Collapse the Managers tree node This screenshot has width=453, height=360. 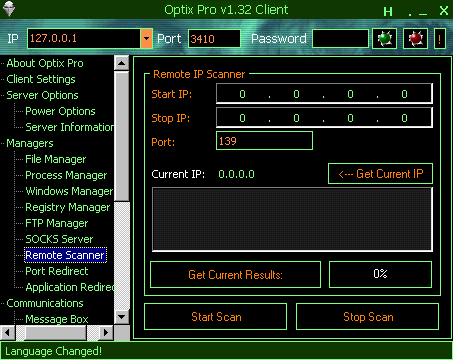(30, 143)
